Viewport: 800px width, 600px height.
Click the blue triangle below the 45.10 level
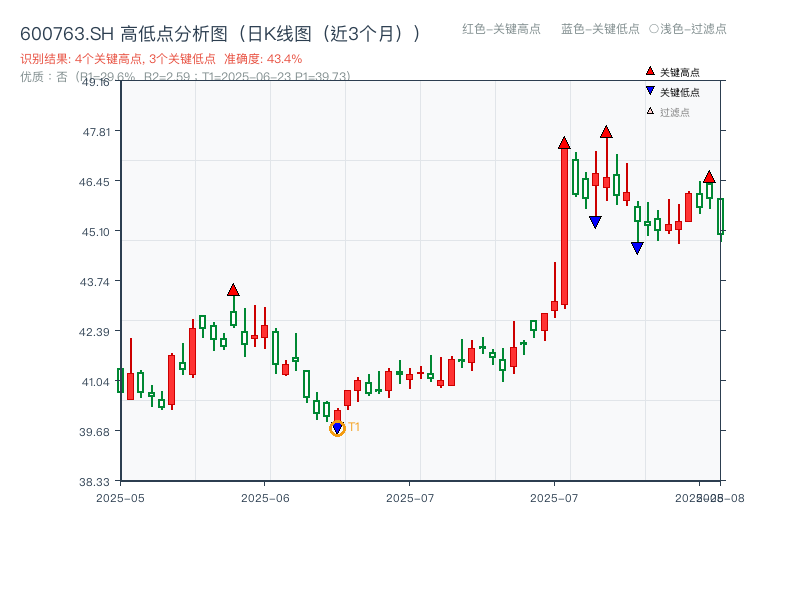click(x=637, y=246)
